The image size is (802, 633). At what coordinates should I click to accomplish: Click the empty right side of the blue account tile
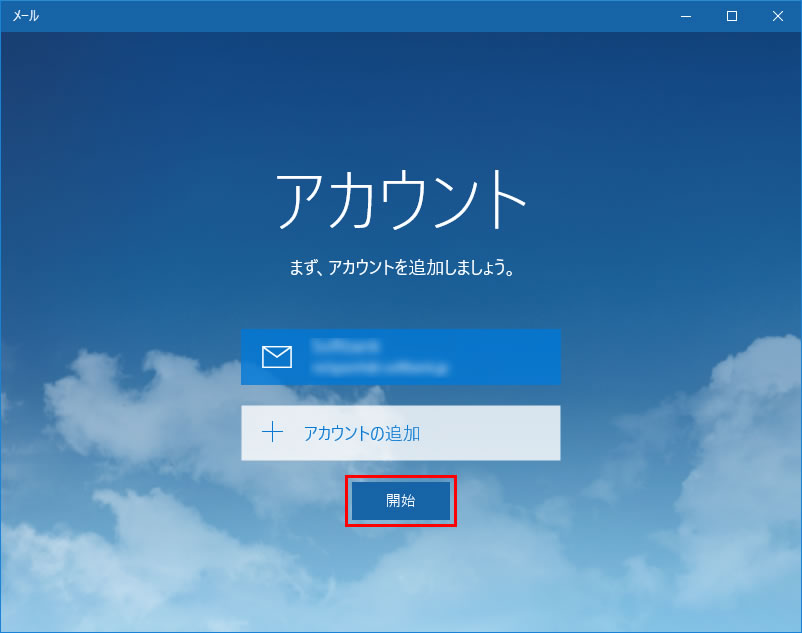coord(510,357)
